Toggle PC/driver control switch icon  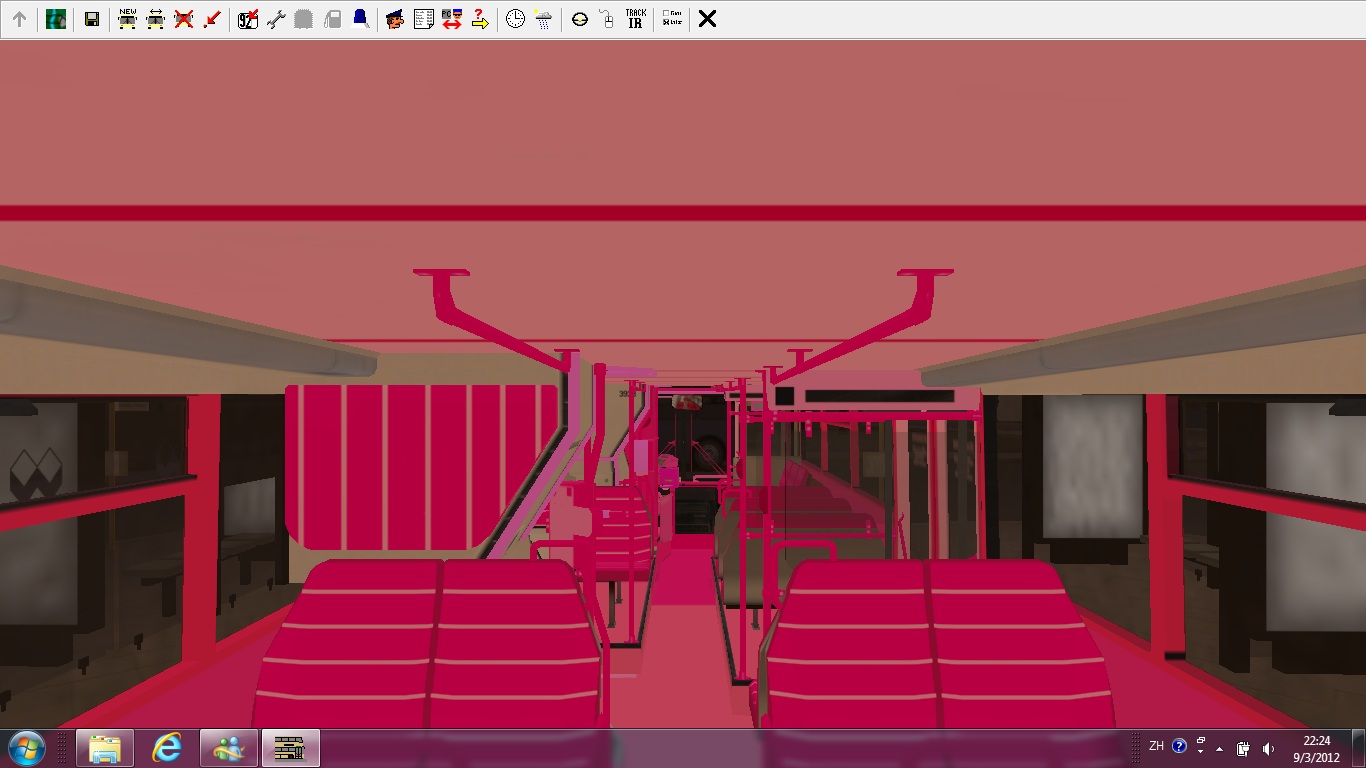(451, 19)
